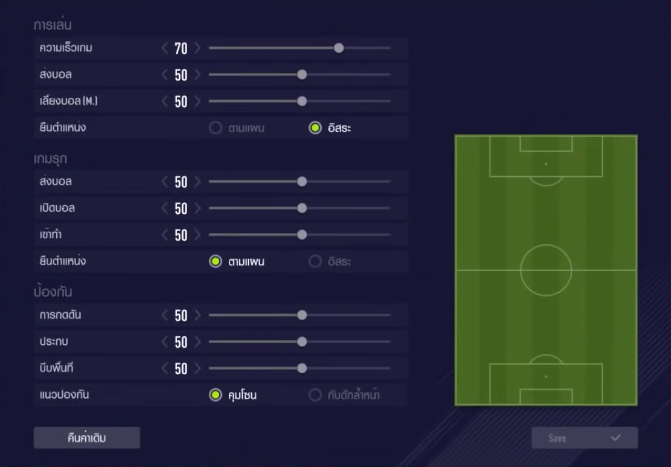Decrease ความเร็วเกม value with the left arrow
The height and width of the screenshot is (467, 671).
[x=165, y=48]
